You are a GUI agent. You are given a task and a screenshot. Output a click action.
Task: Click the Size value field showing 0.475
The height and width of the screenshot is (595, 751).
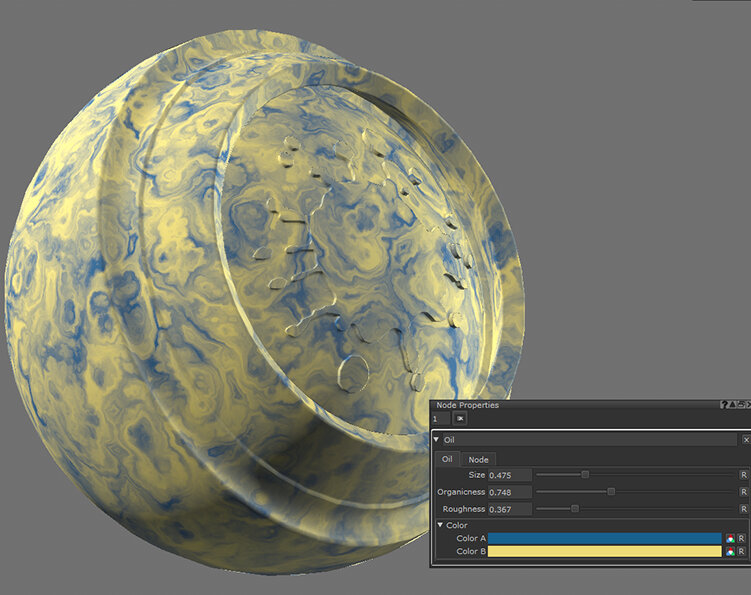pyautogui.click(x=509, y=475)
